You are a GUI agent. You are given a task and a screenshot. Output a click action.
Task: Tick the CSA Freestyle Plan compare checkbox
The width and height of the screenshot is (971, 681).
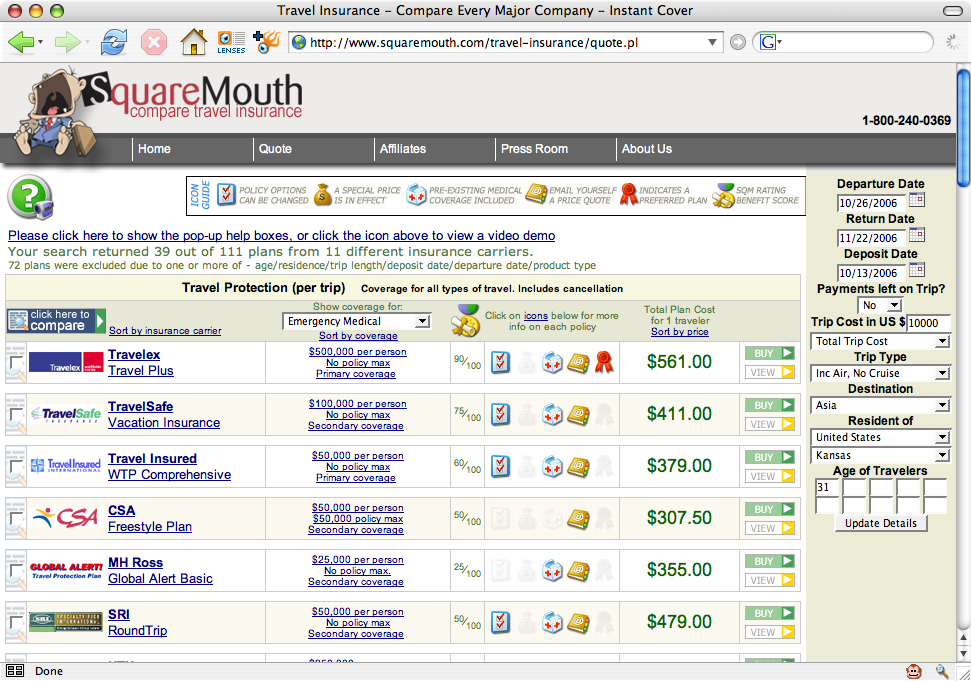[x=16, y=519]
